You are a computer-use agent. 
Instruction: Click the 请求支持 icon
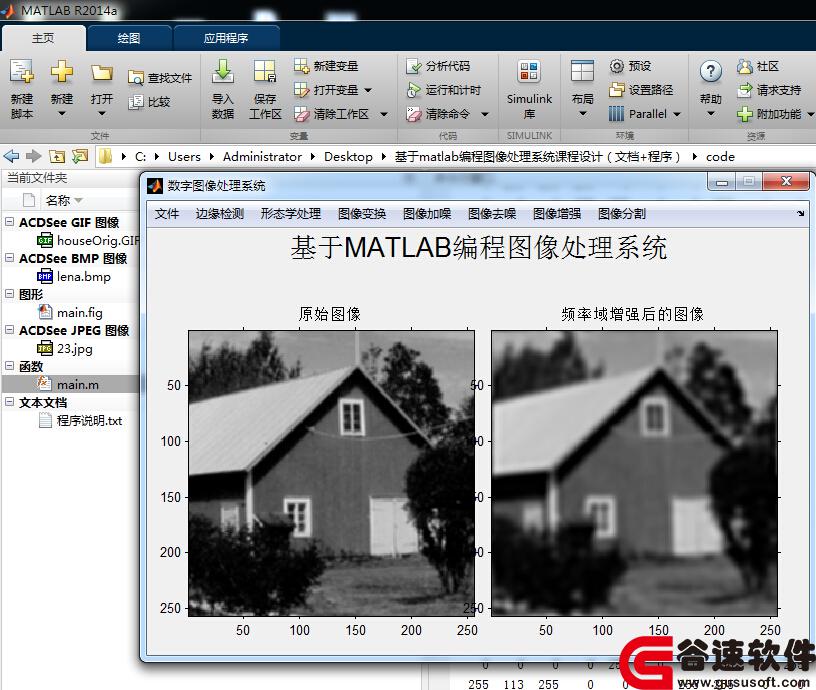tap(745, 90)
